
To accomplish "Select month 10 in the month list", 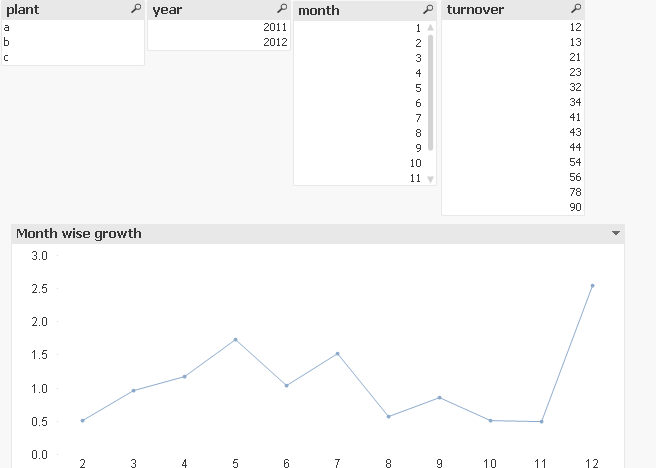I will click(x=360, y=164).
